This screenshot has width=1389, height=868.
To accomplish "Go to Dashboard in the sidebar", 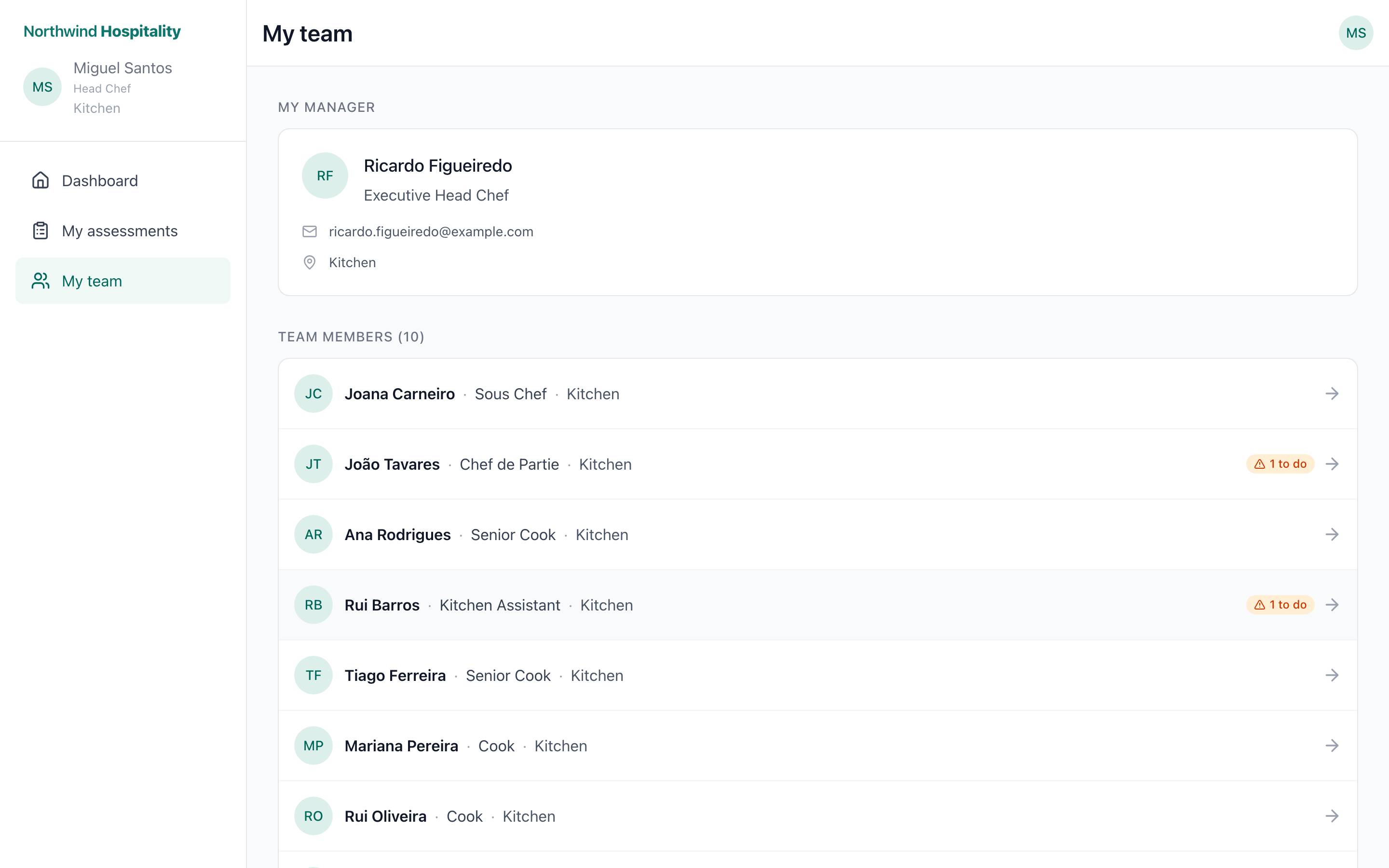I will point(123,181).
